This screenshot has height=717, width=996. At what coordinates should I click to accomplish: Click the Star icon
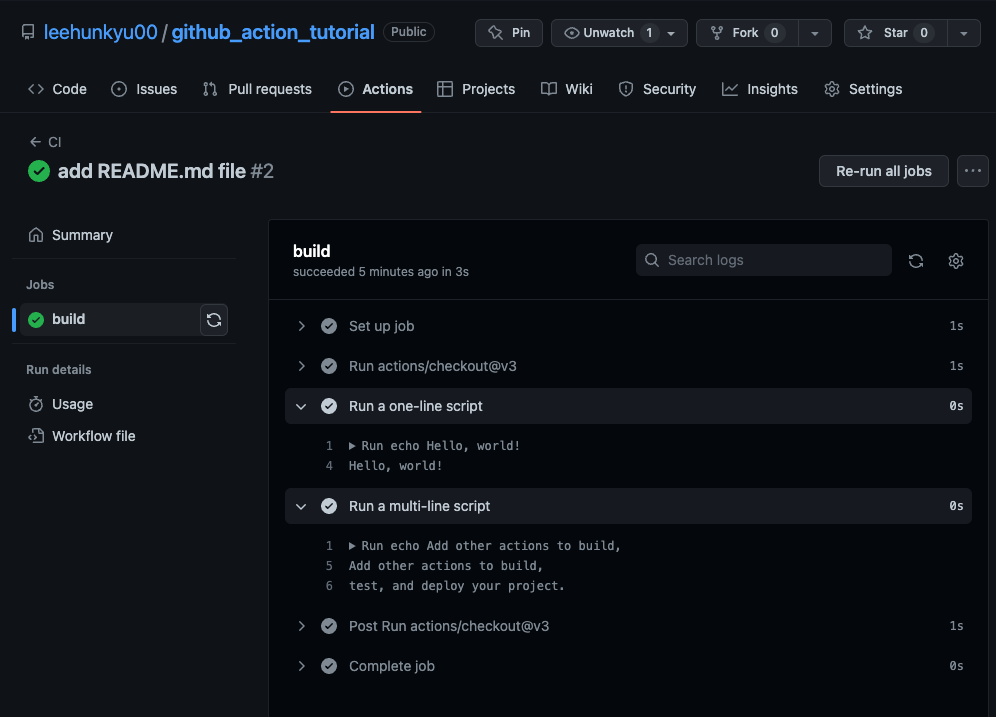coord(865,33)
